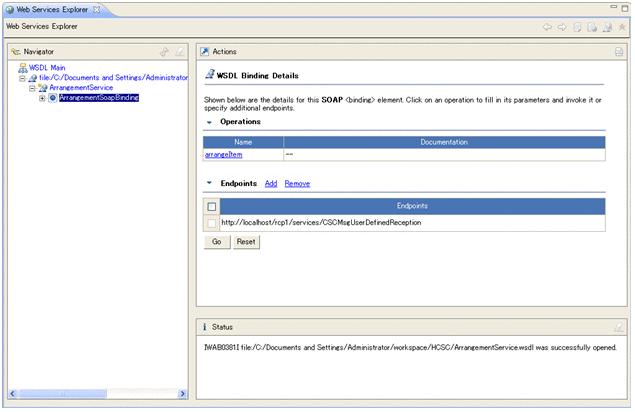The image size is (635, 412).
Task: Open the WSIL page toolbar icon
Action: pyautogui.click(x=592, y=27)
